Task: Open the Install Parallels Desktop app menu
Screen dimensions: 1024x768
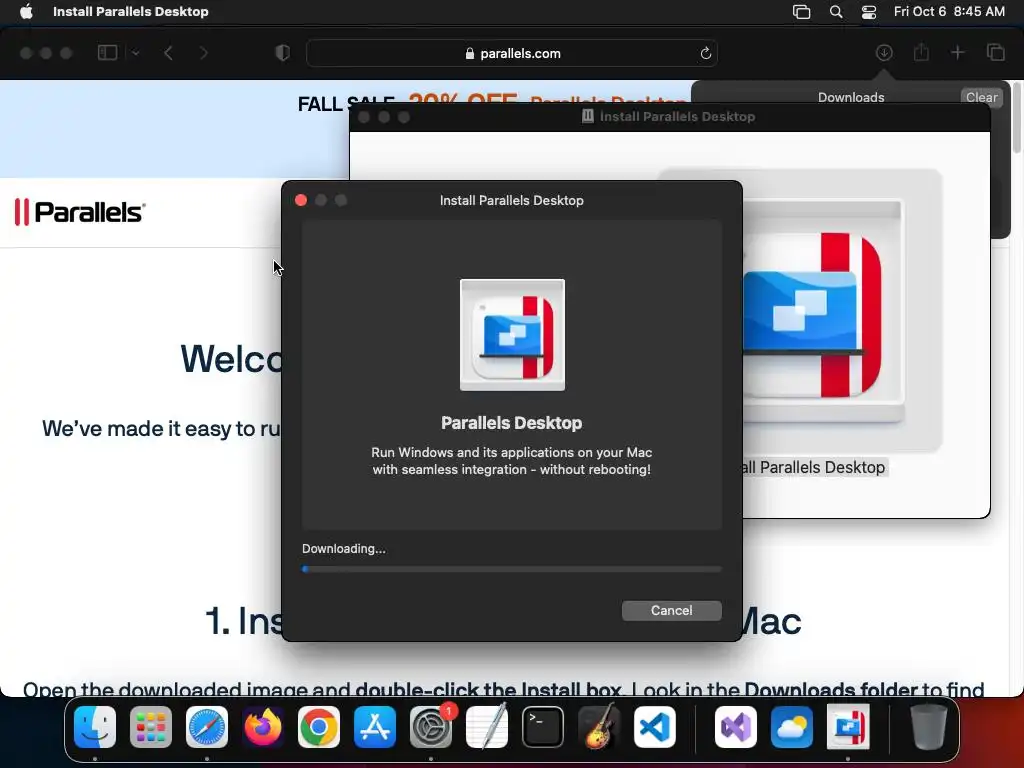Action: [x=131, y=11]
